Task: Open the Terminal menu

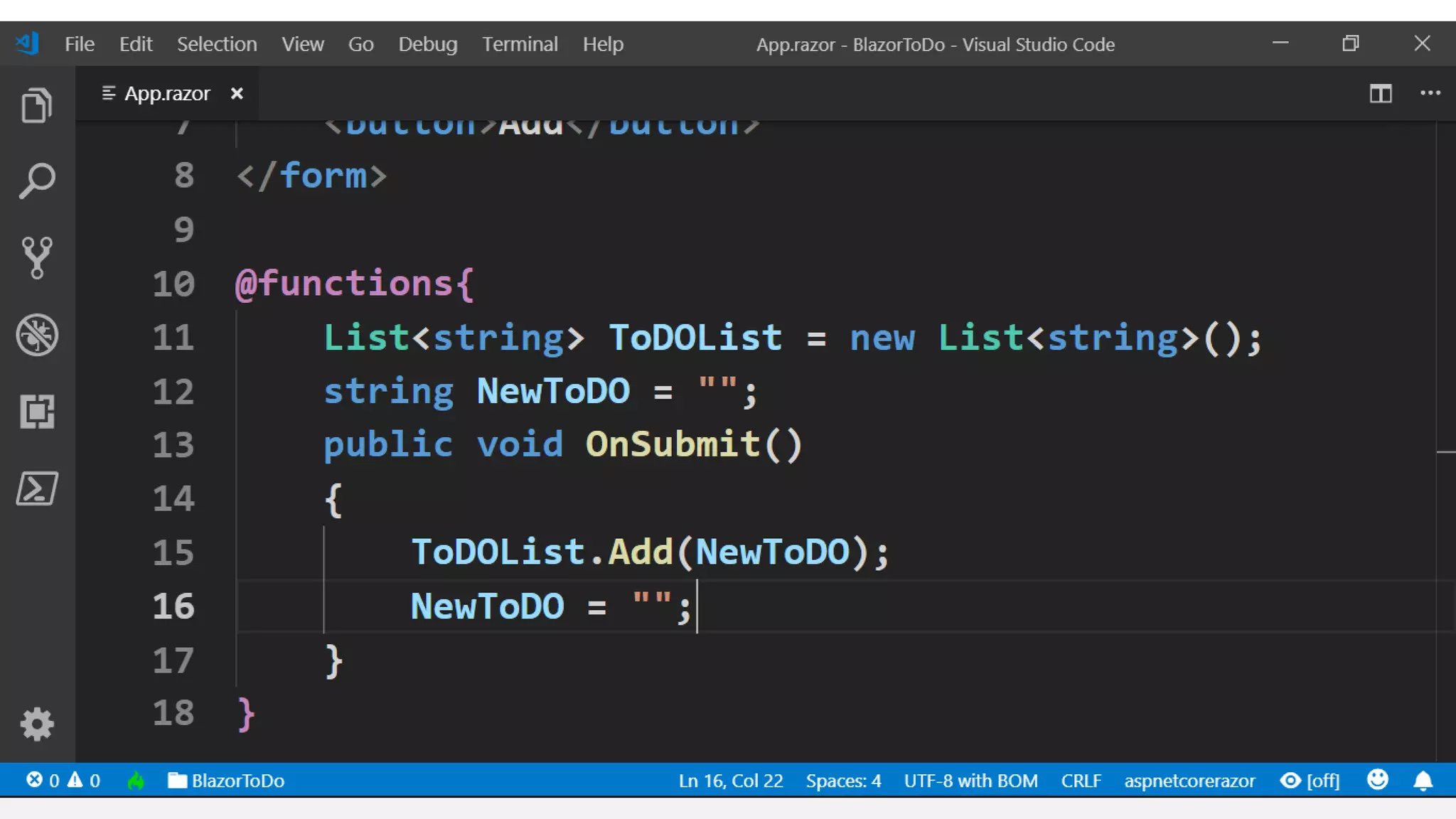Action: [x=520, y=44]
